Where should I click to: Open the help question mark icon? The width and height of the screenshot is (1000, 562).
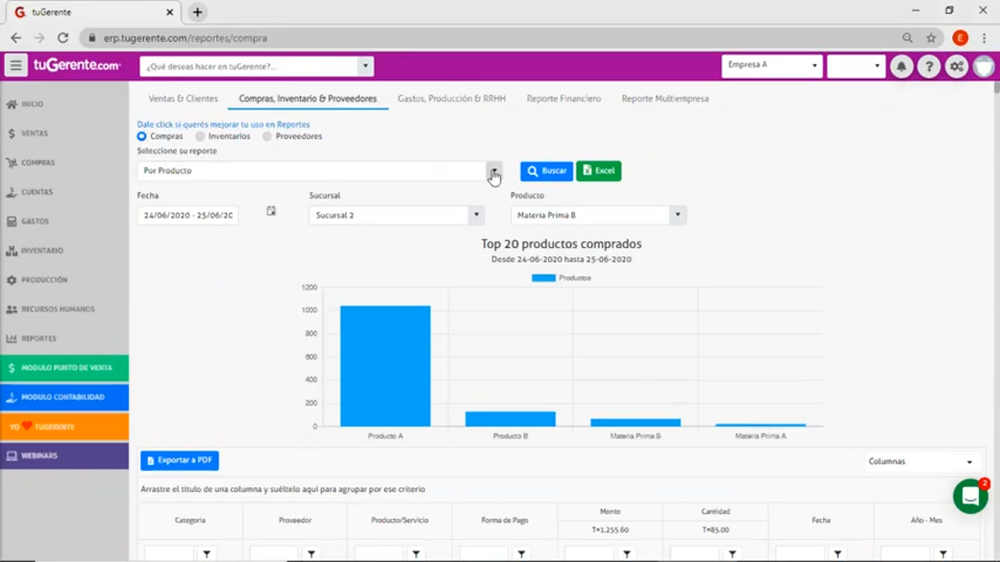click(929, 66)
